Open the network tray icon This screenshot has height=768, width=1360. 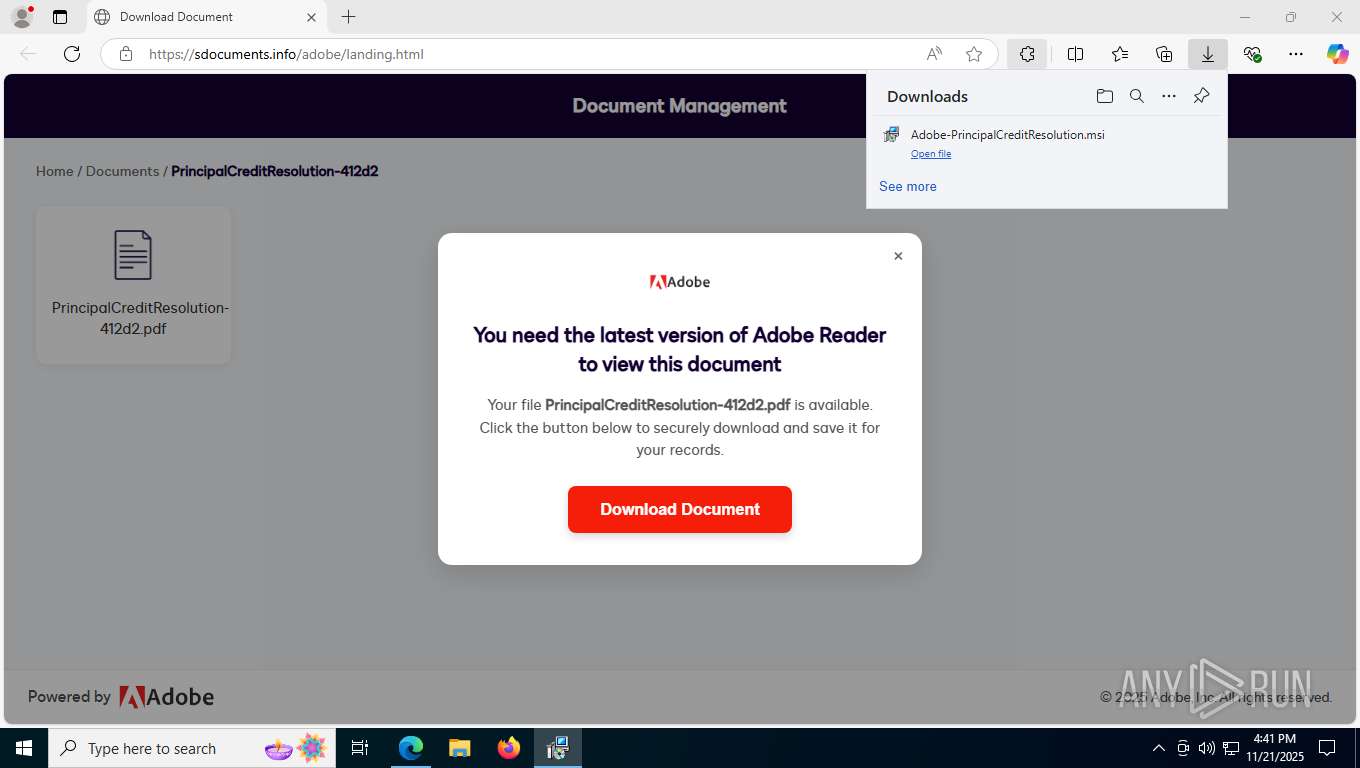1230,748
